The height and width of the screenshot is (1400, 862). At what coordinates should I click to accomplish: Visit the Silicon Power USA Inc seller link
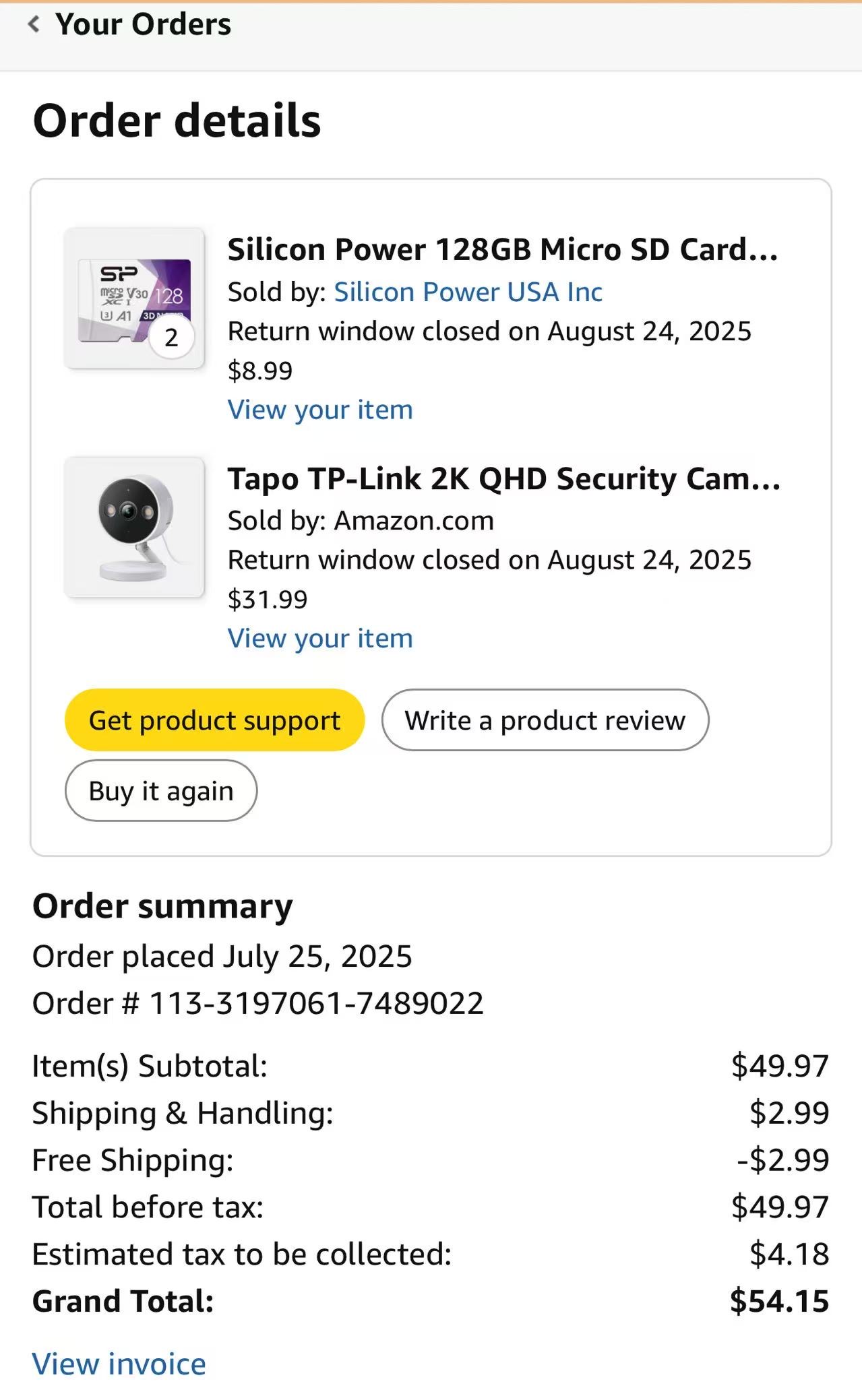pyautogui.click(x=468, y=292)
